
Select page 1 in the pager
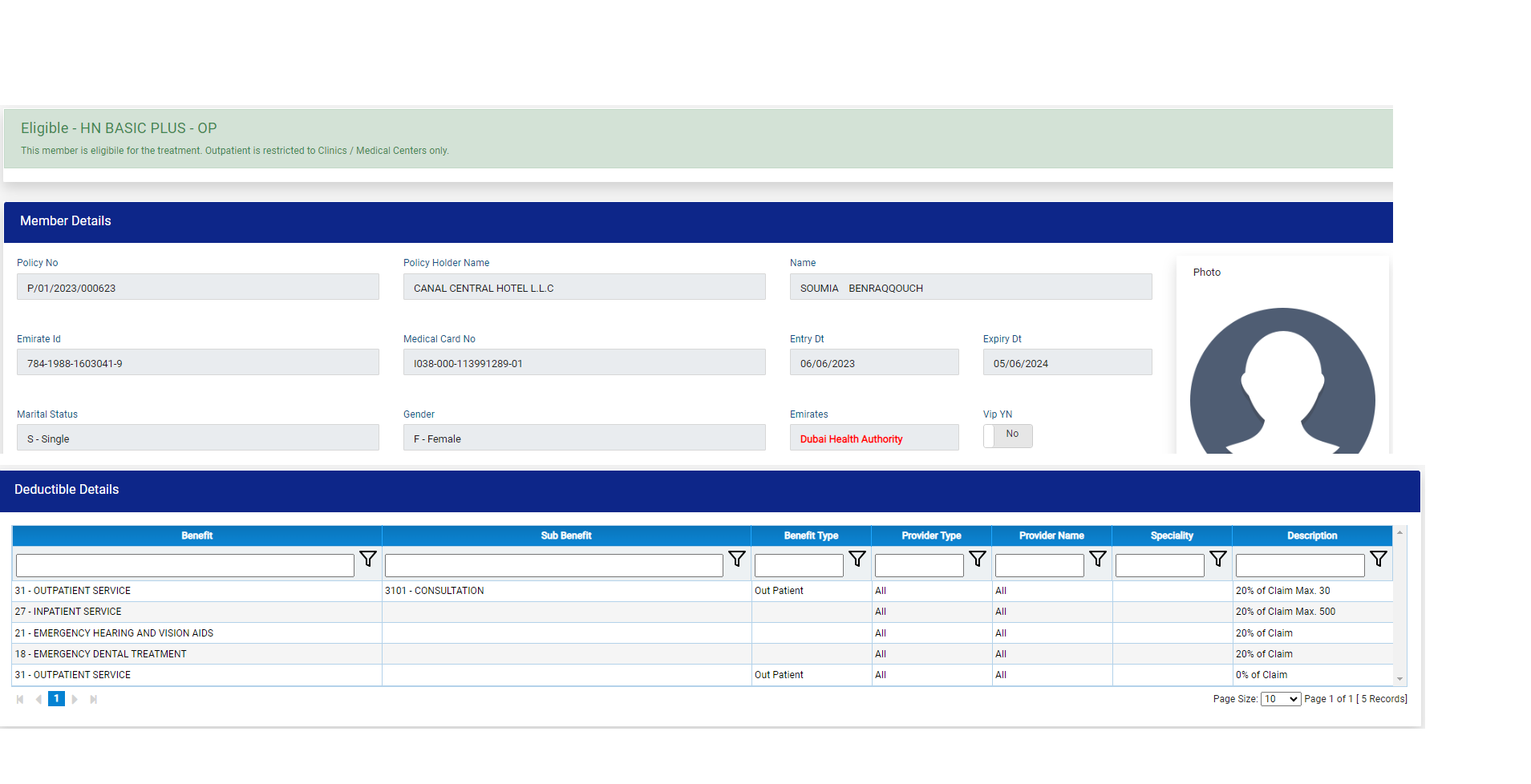point(56,699)
